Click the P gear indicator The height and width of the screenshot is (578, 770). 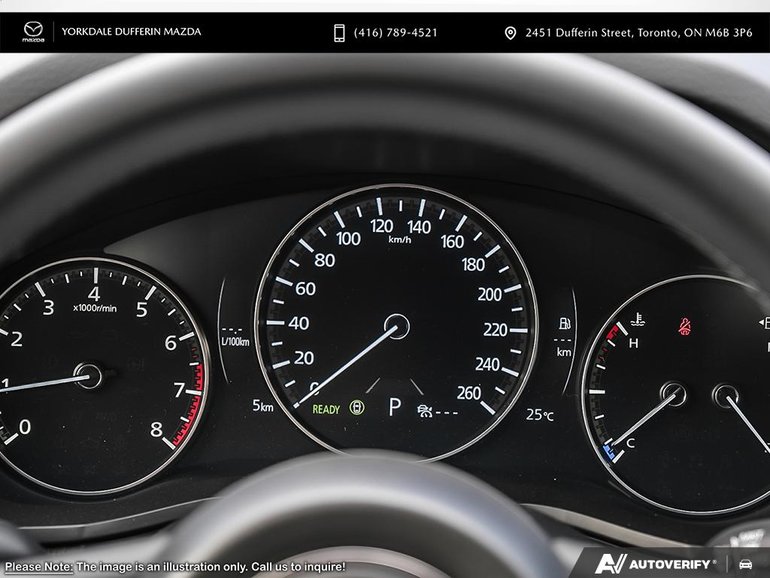395,408
